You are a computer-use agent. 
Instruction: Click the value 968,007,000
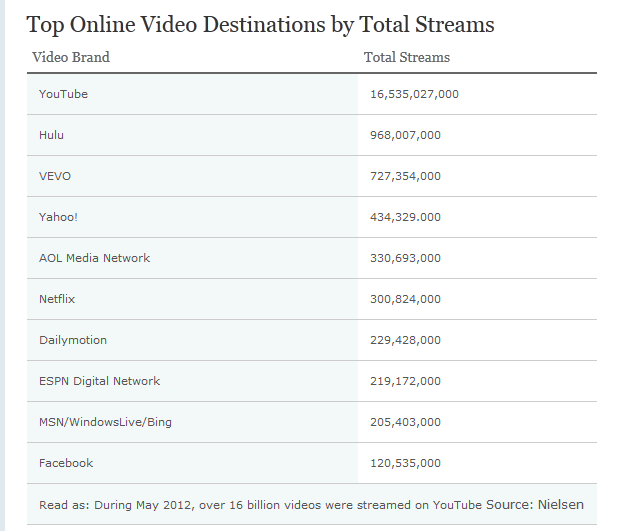[x=405, y=135]
